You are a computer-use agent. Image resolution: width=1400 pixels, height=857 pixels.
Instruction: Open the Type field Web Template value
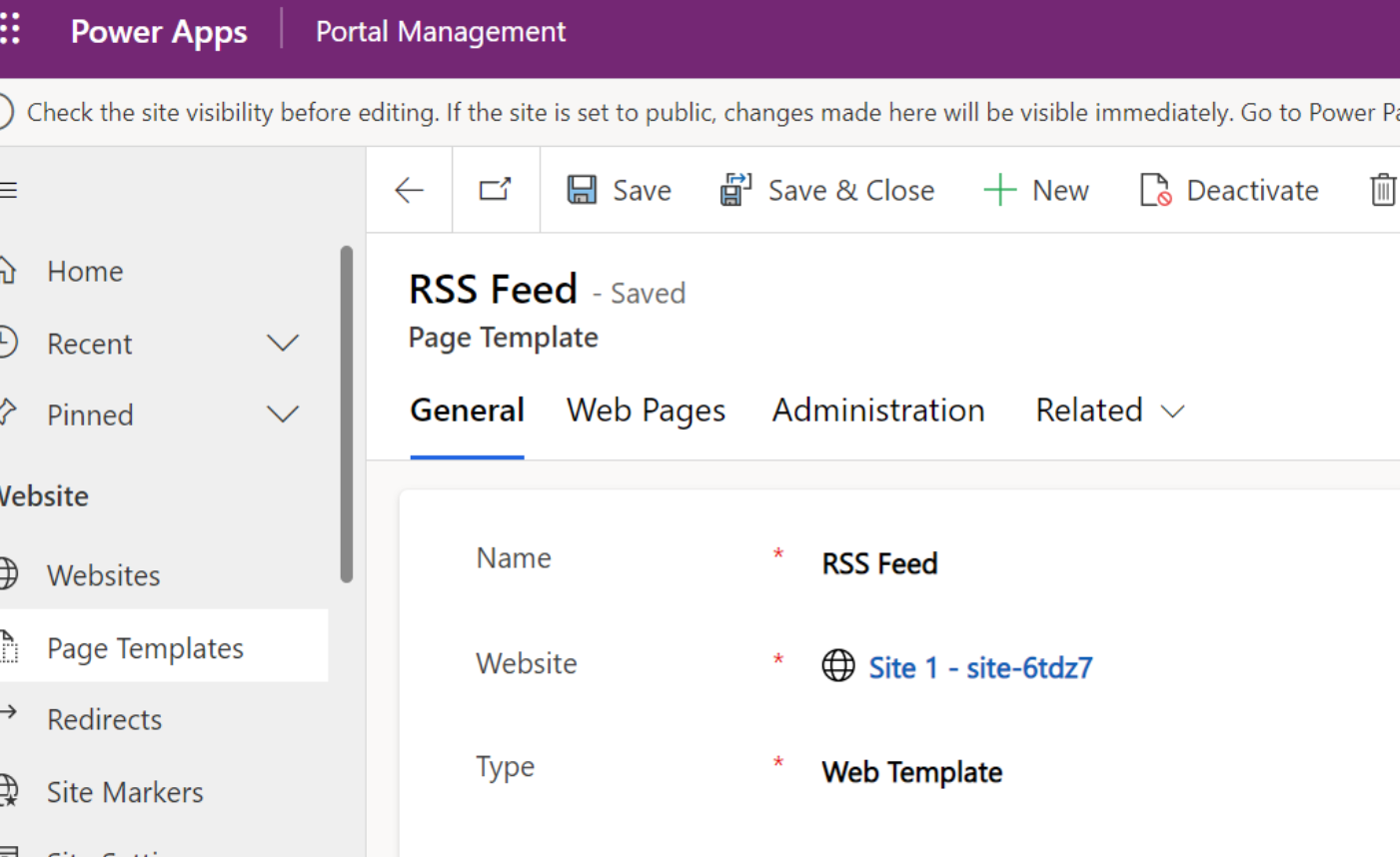point(911,772)
